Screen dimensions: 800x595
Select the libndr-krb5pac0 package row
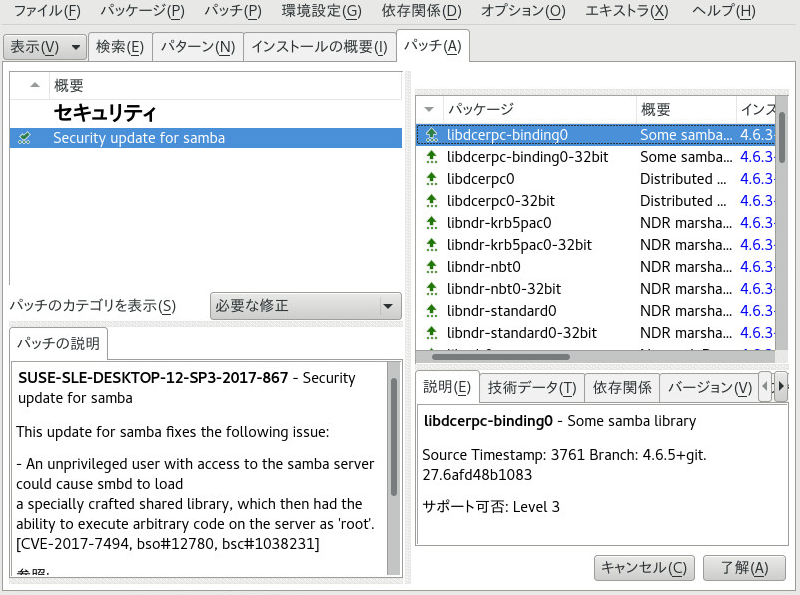tap(595, 222)
